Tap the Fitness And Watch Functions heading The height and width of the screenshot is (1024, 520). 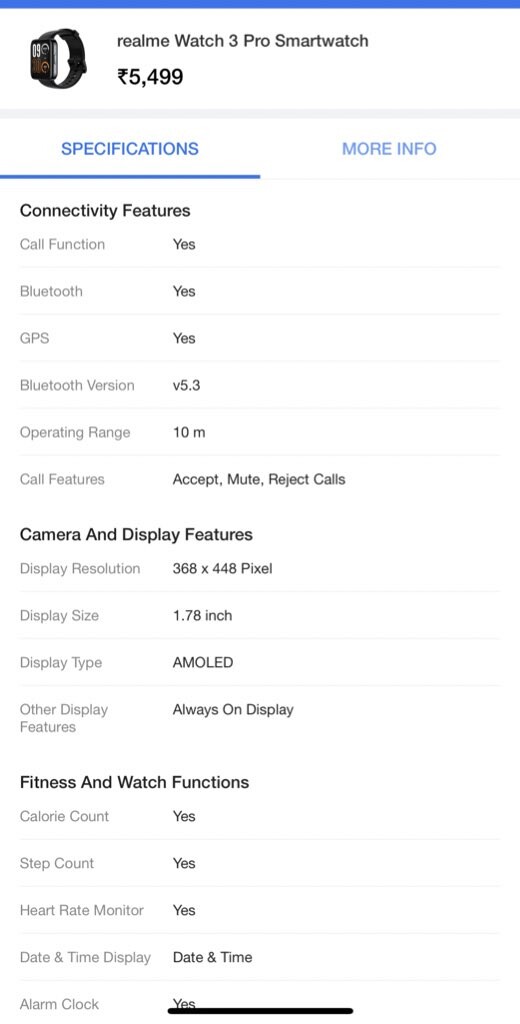point(135,782)
